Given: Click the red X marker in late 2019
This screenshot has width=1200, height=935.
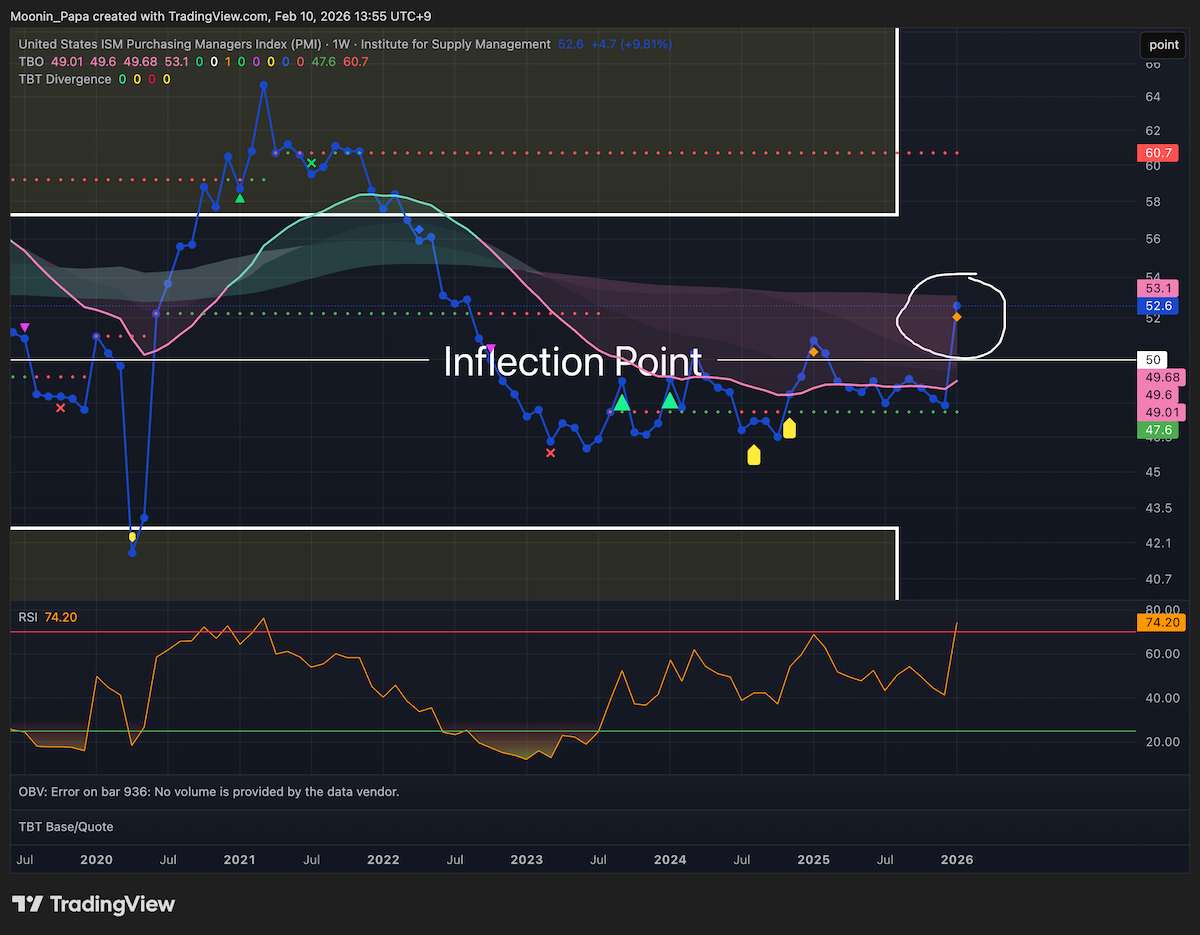Looking at the screenshot, I should pyautogui.click(x=60, y=407).
